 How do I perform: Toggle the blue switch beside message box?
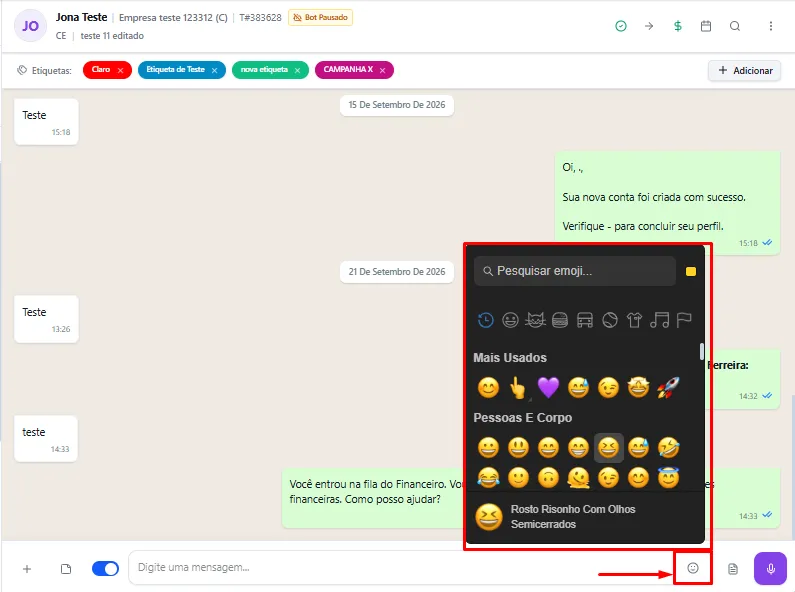tap(105, 569)
